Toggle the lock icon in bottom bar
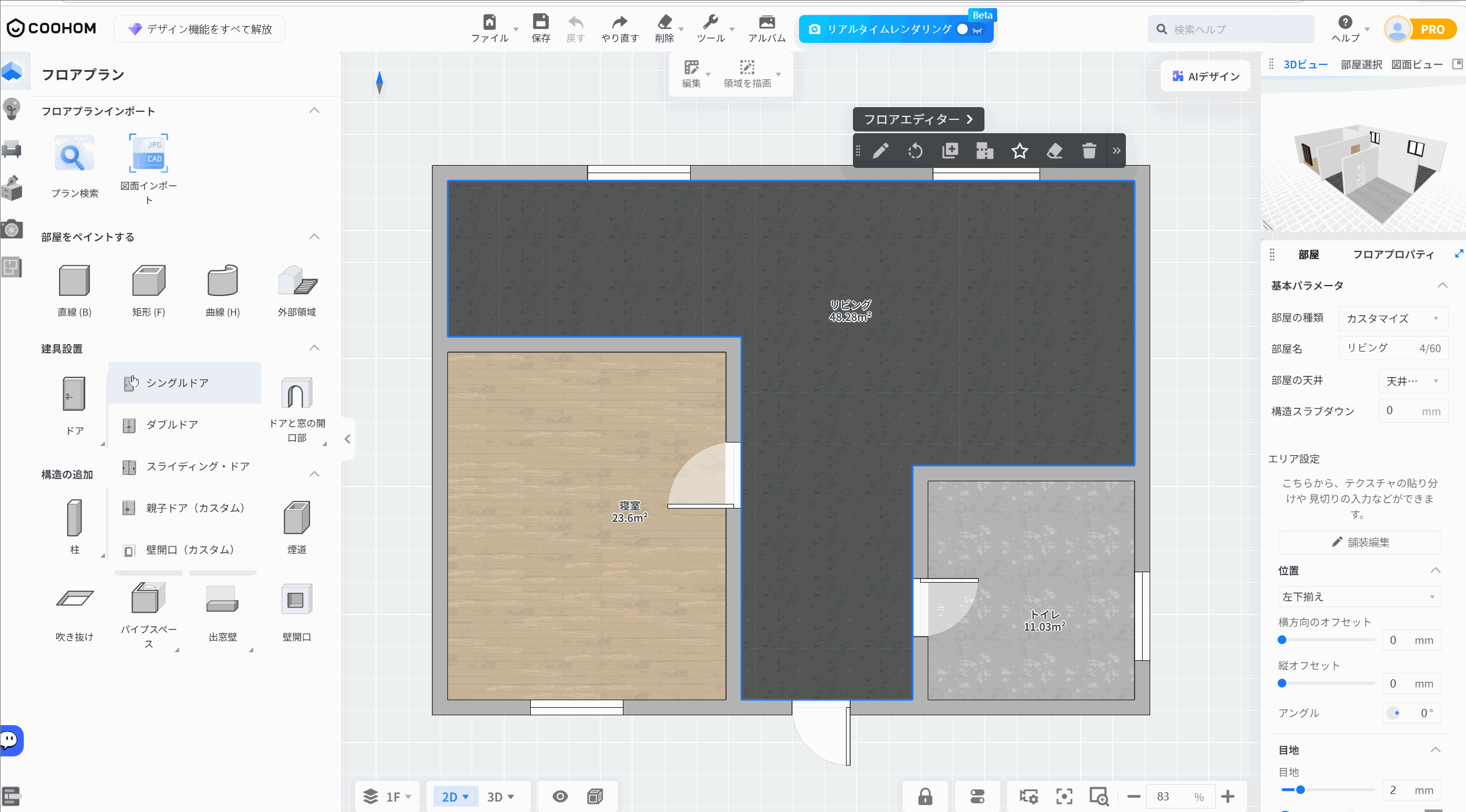This screenshot has height=812, width=1466. (925, 797)
